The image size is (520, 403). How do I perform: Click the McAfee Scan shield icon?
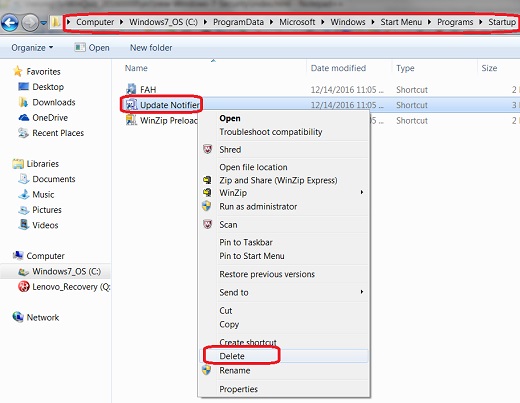[x=207, y=224]
